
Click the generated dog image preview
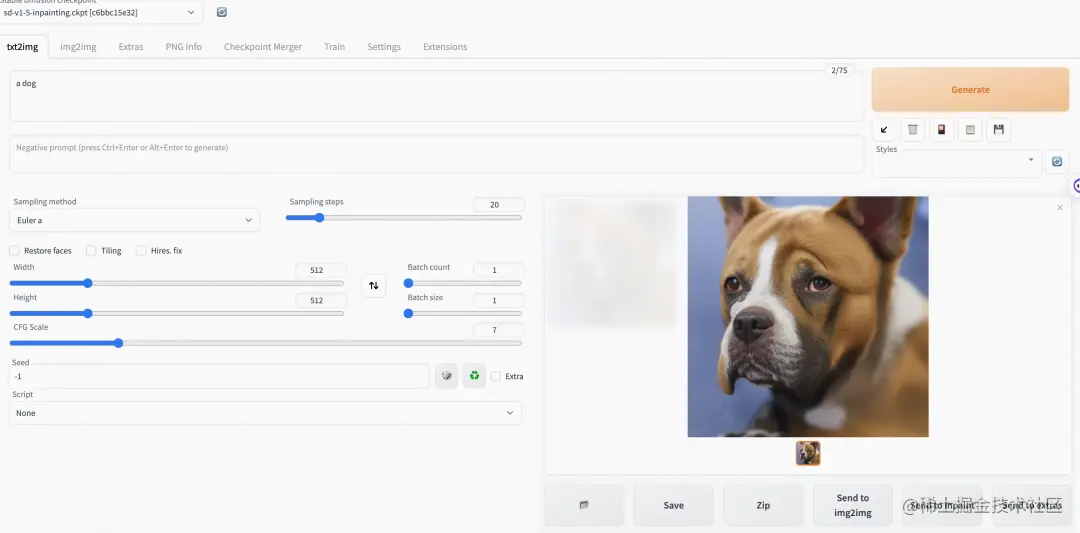coord(808,317)
